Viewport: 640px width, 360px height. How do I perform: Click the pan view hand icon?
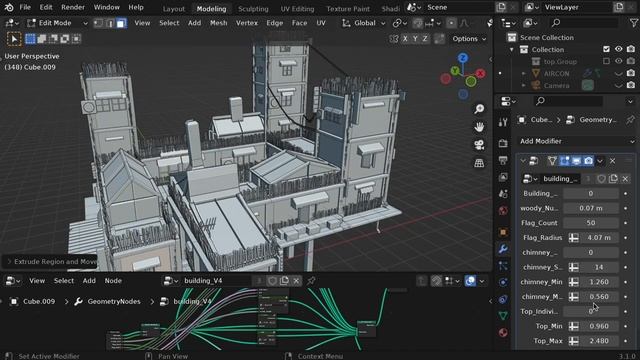[479, 127]
